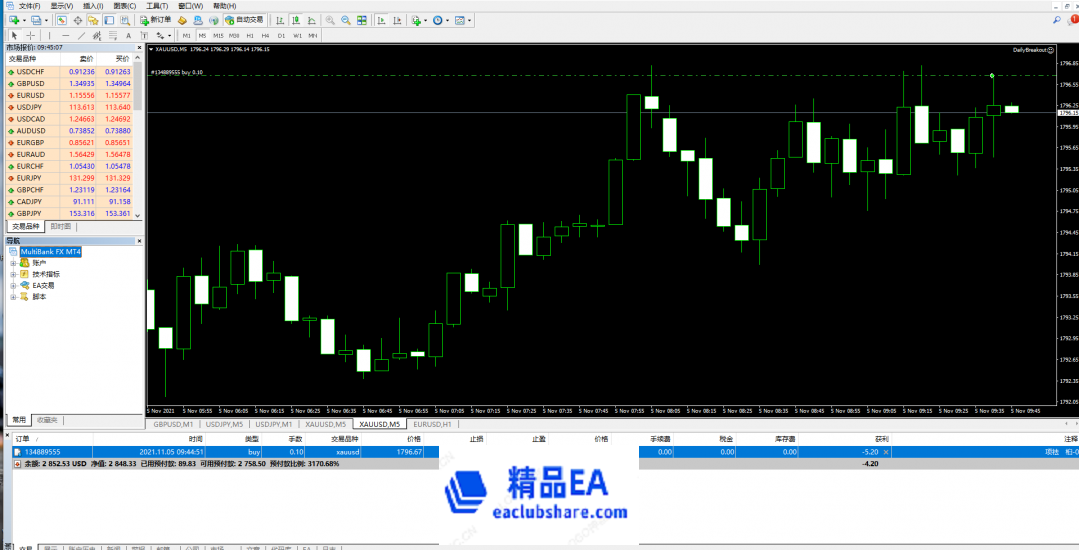1079x550 pixels.
Task: Toggle chart auto scroll icon
Action: [382, 20]
